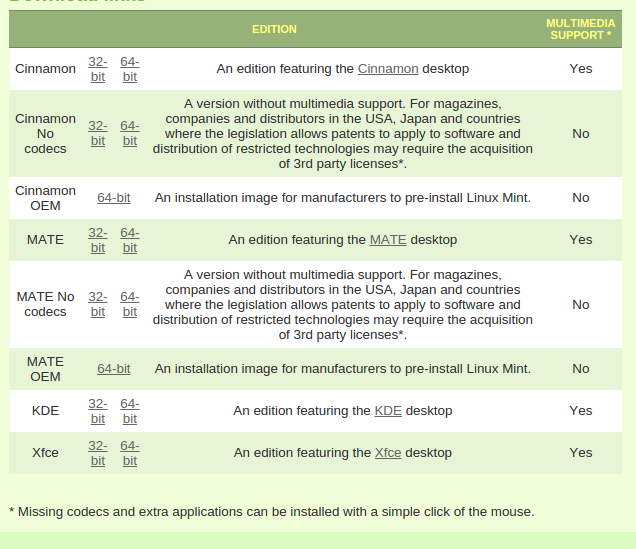Open the Cinnamon 32-bit download link
Image resolution: width=636 pixels, height=549 pixels.
tap(98, 69)
